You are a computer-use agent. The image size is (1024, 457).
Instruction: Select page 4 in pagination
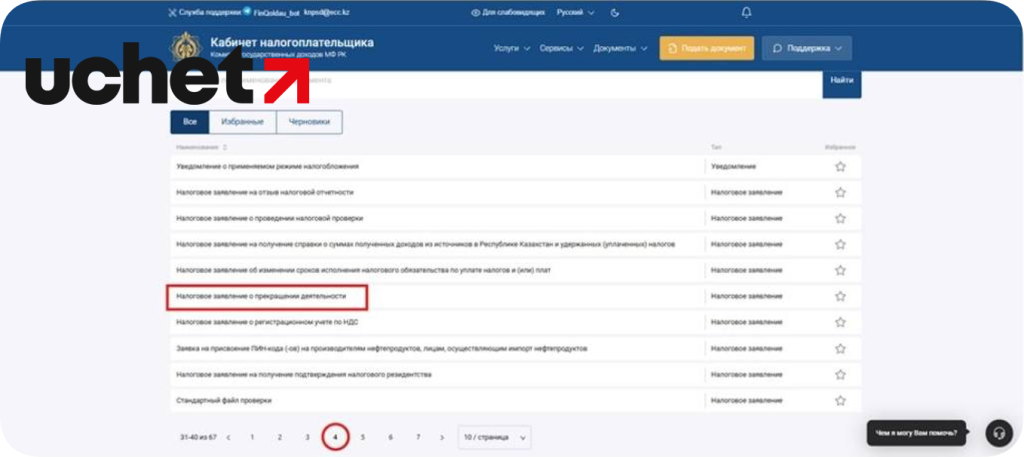pyautogui.click(x=335, y=437)
